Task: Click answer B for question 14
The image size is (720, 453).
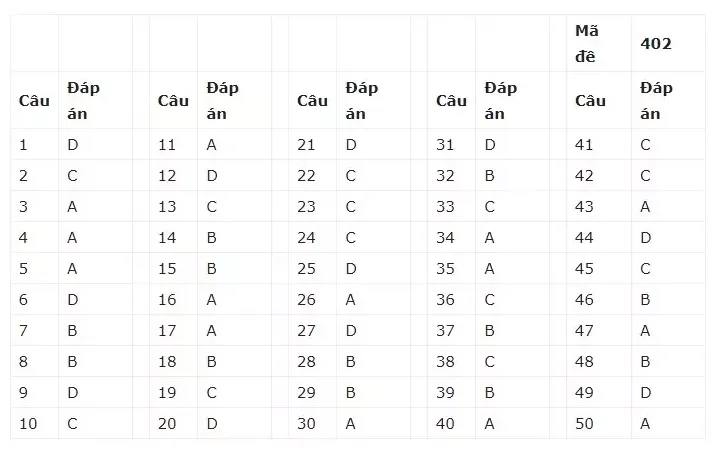Action: tap(234, 237)
